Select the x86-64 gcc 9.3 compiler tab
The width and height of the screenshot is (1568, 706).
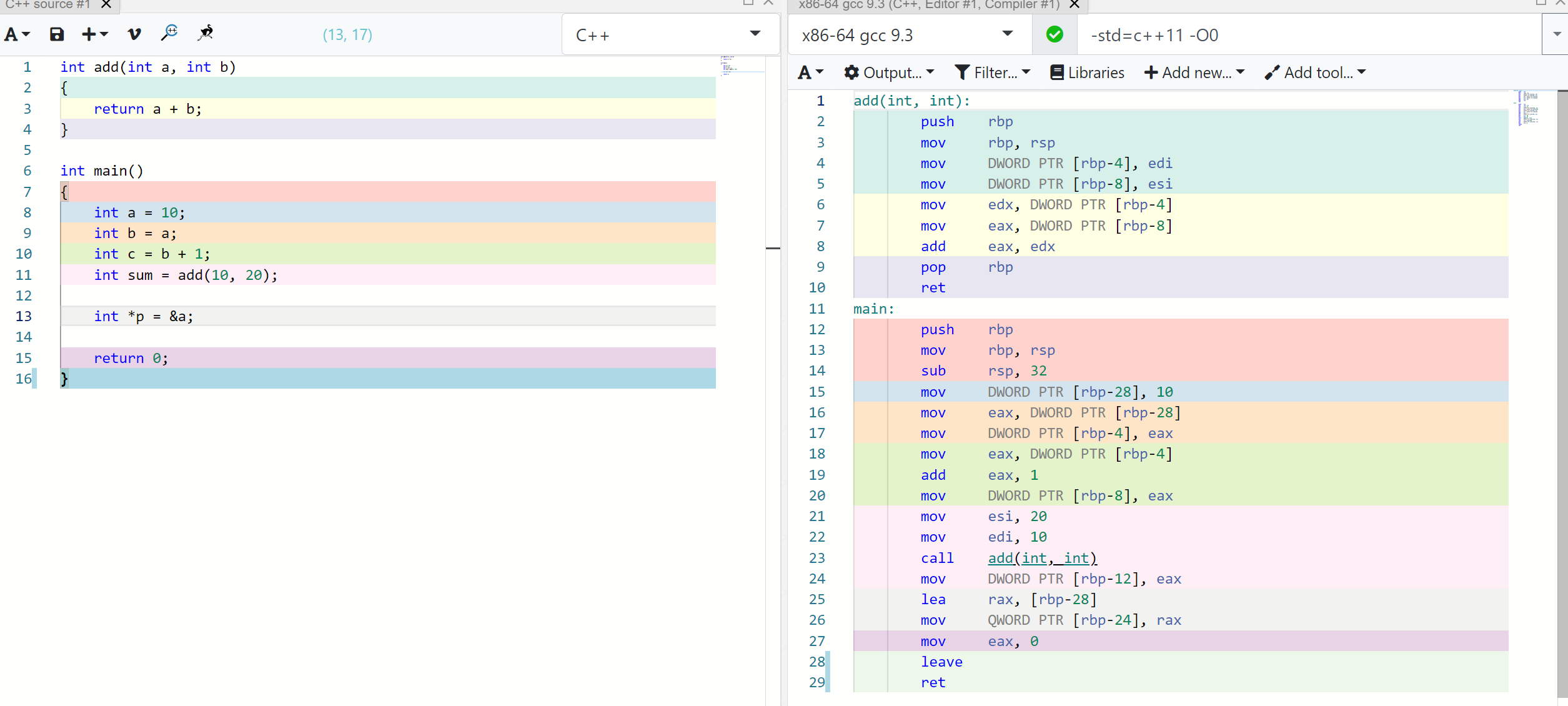[928, 4]
